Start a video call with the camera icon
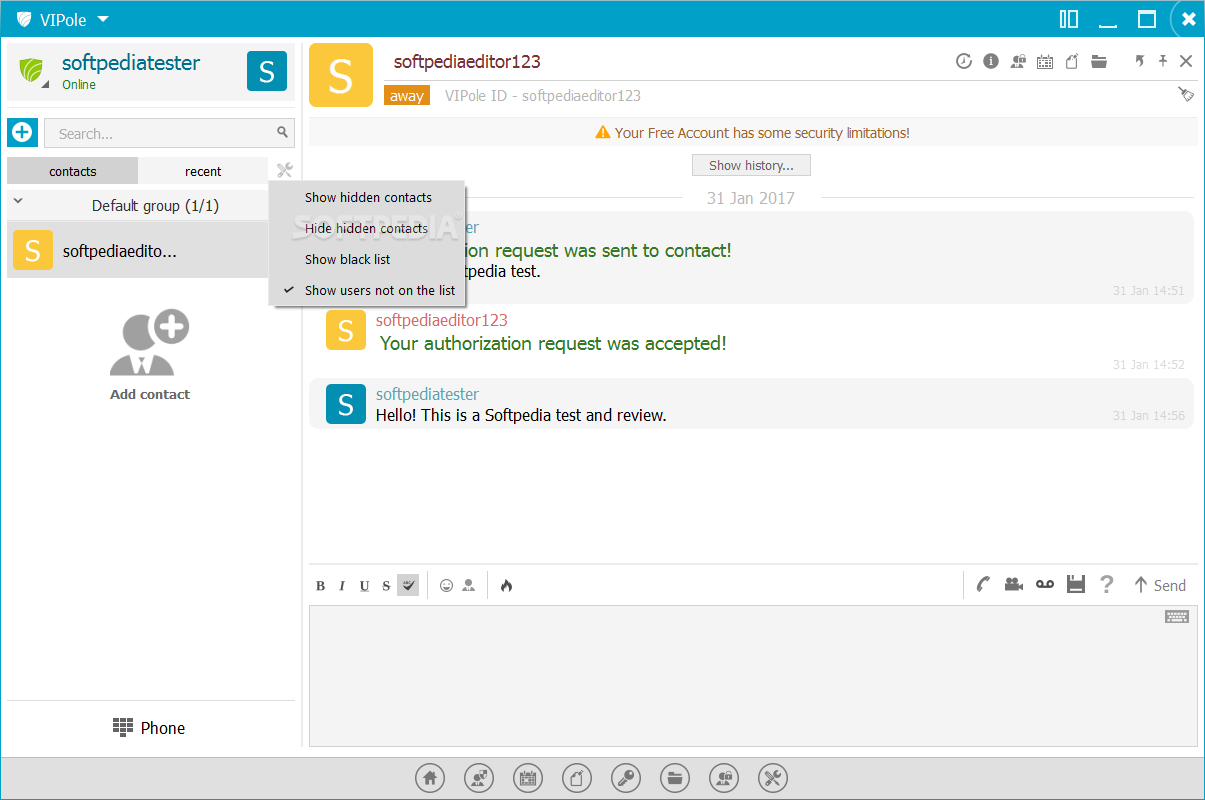The image size is (1205, 800). [x=1014, y=585]
